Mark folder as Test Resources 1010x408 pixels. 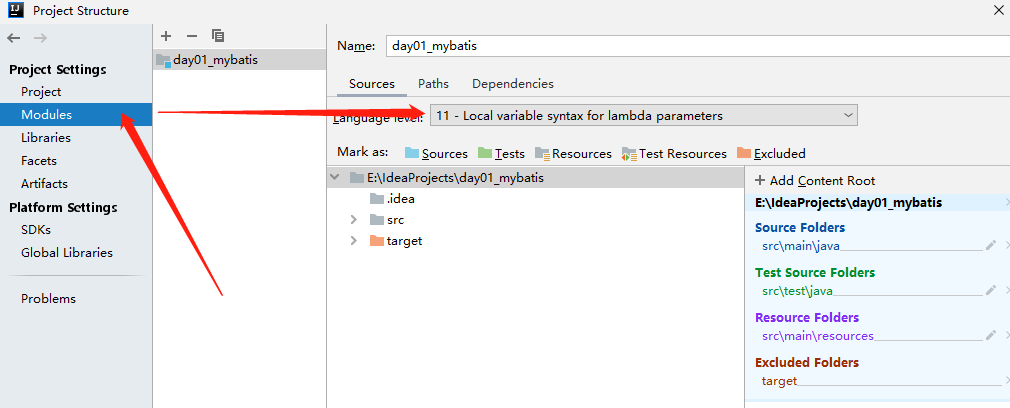(x=674, y=153)
